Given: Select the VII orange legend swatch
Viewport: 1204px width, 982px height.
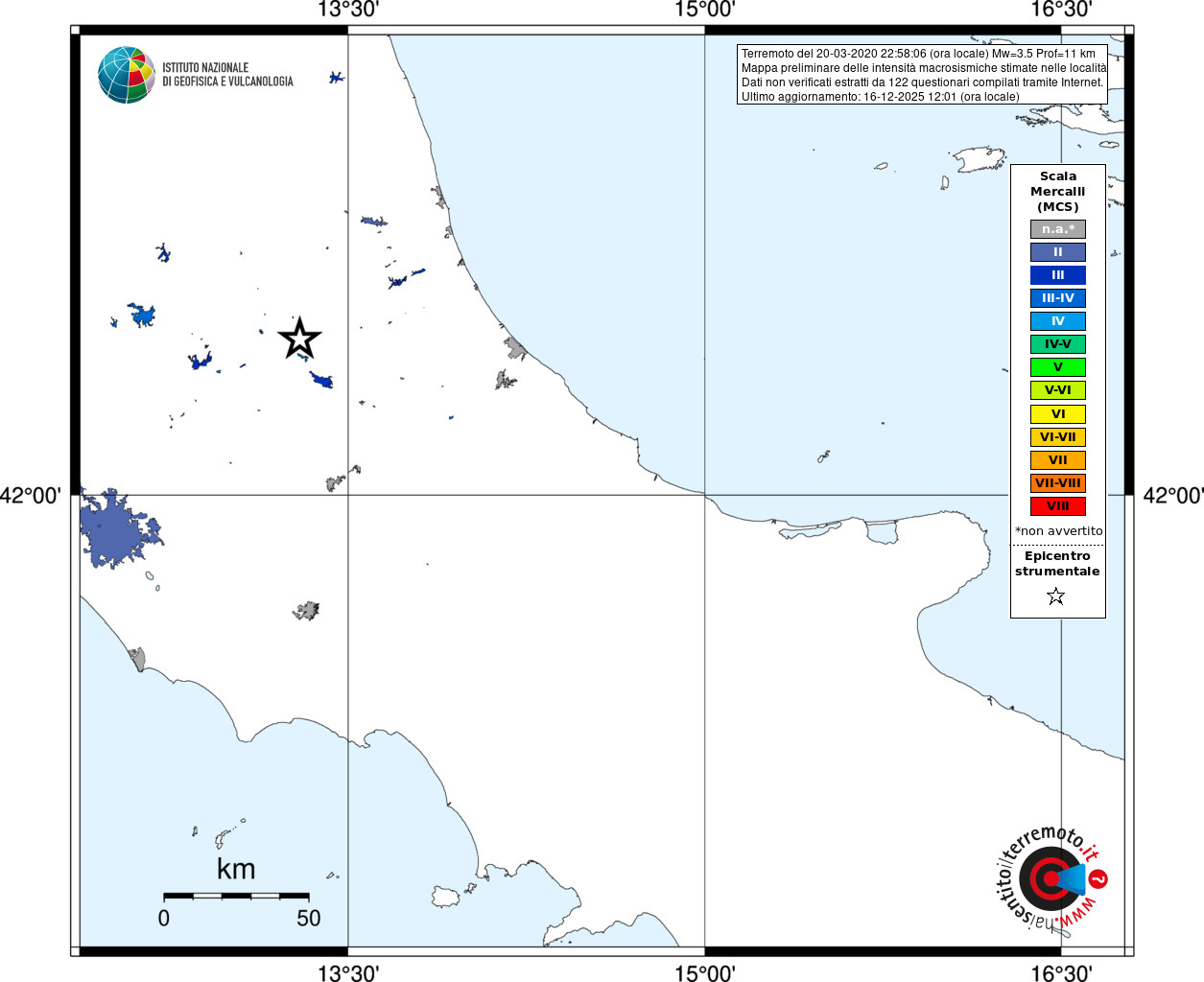Looking at the screenshot, I should [1058, 460].
